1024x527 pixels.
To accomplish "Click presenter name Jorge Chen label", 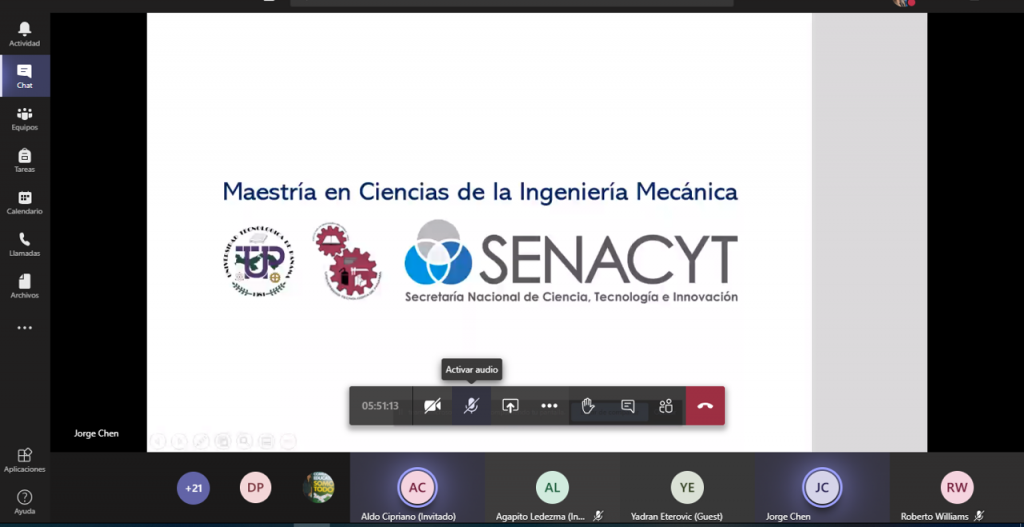I will tap(96, 433).
